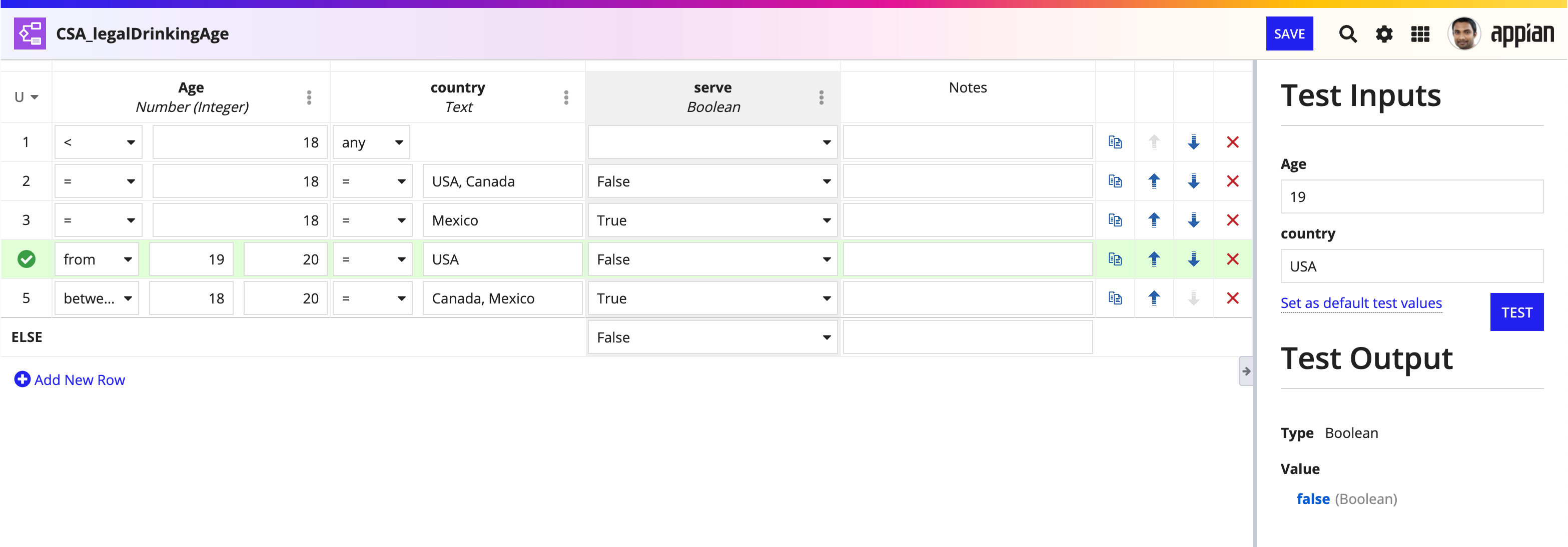The width and height of the screenshot is (1568, 547).
Task: Collapse the test panel arrow
Action: 1245,371
